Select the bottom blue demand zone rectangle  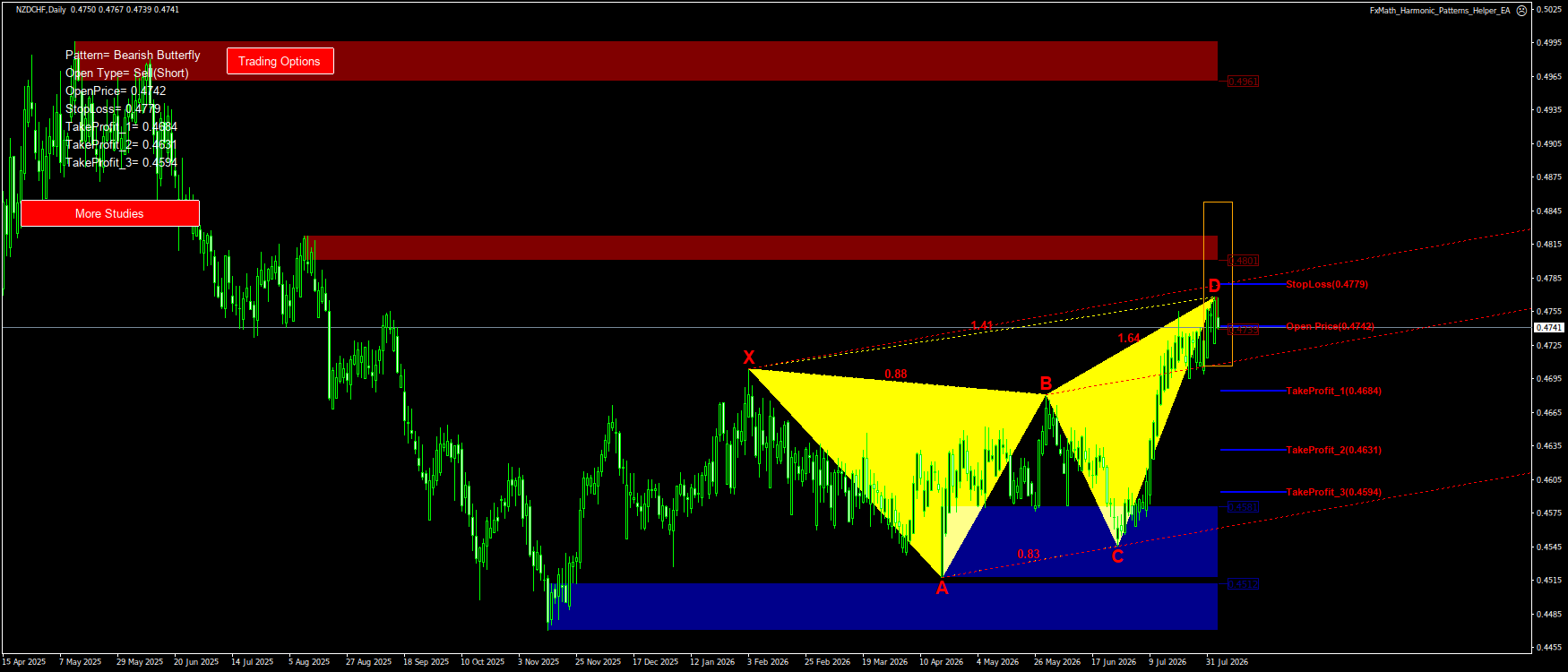click(x=883, y=607)
